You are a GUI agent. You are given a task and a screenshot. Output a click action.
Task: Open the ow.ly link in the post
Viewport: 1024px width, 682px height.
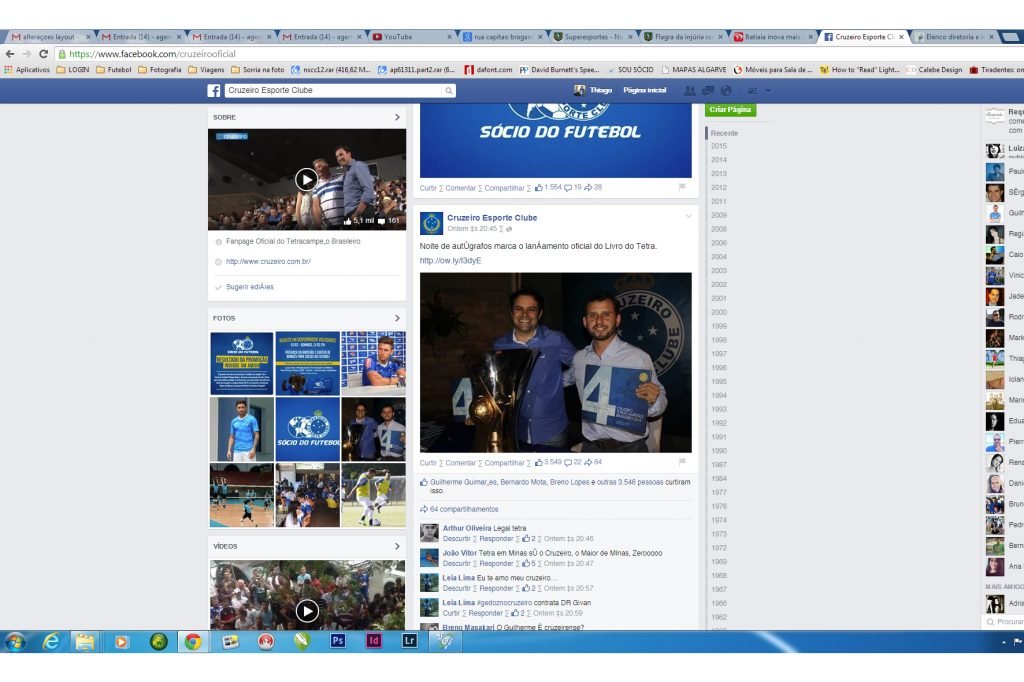coord(450,260)
